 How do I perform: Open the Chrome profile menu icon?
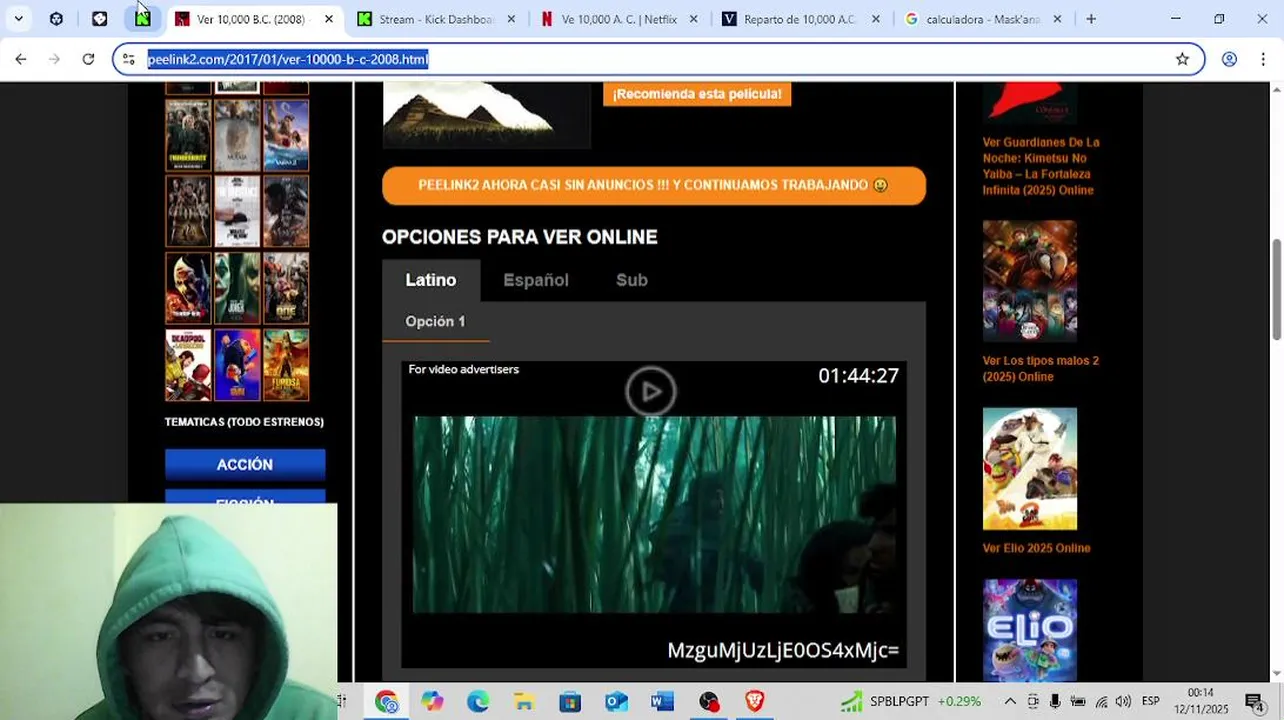[1229, 59]
